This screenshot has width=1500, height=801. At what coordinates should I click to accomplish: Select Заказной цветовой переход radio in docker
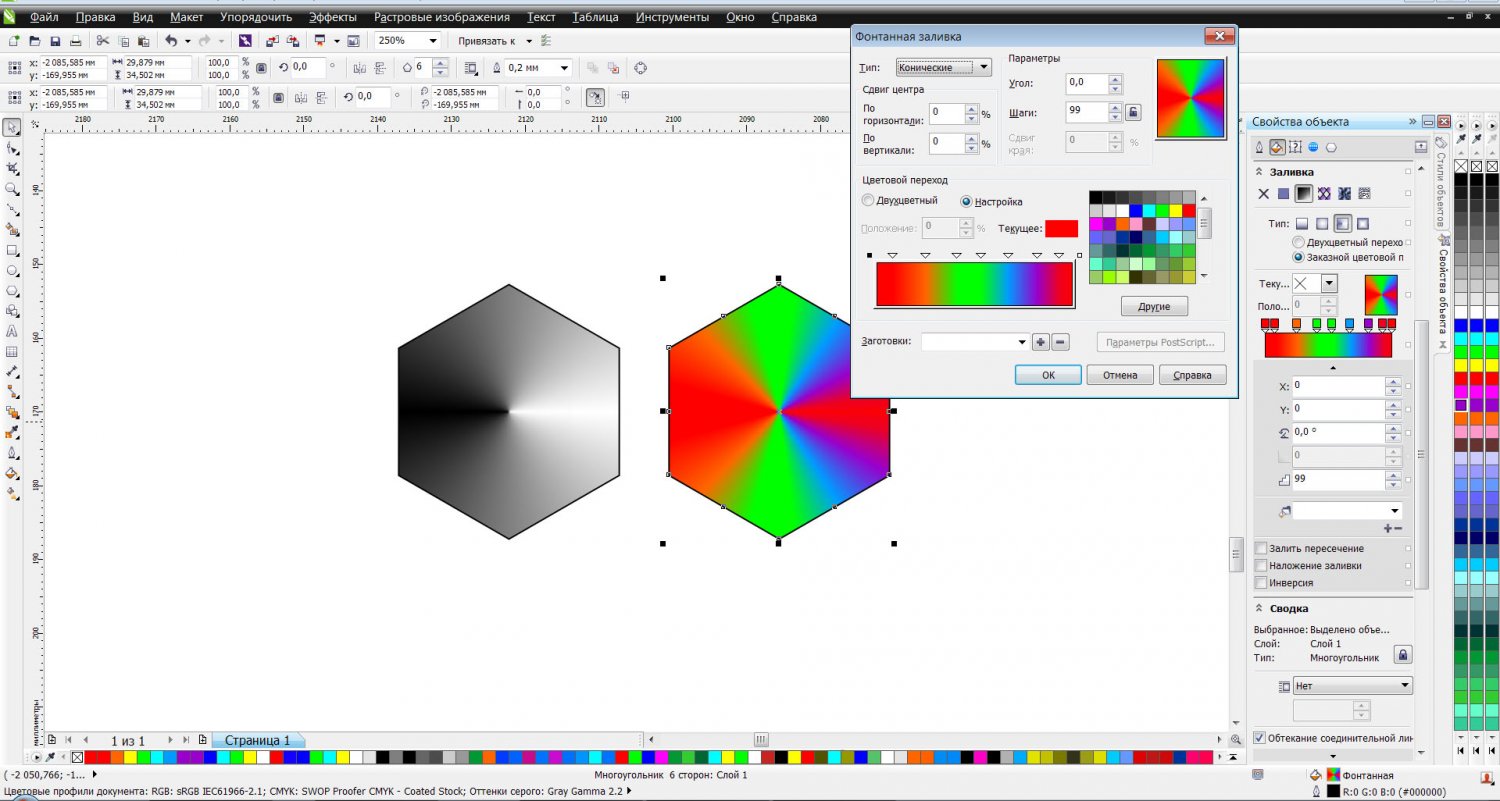1298,257
